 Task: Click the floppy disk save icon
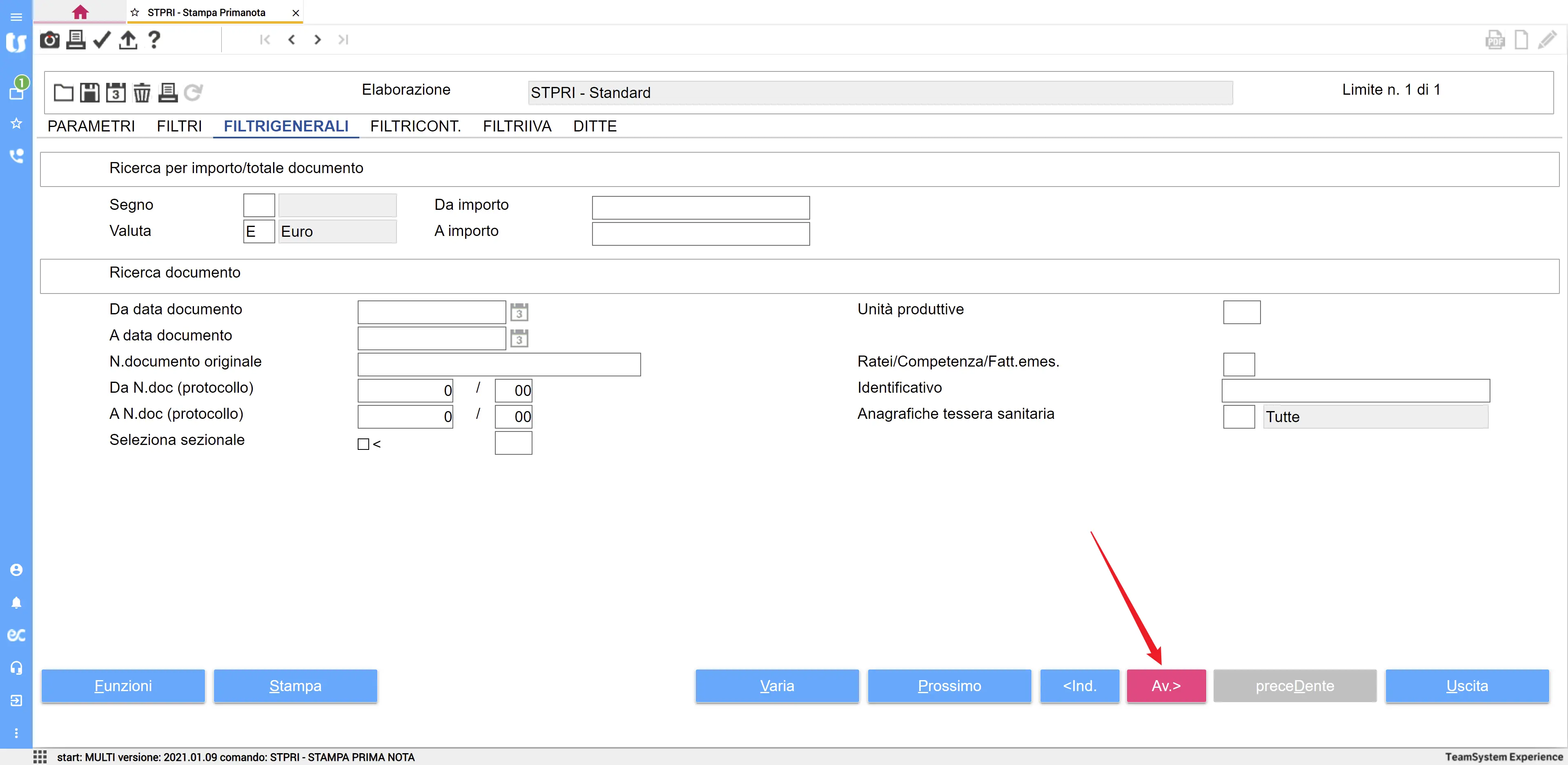[89, 93]
